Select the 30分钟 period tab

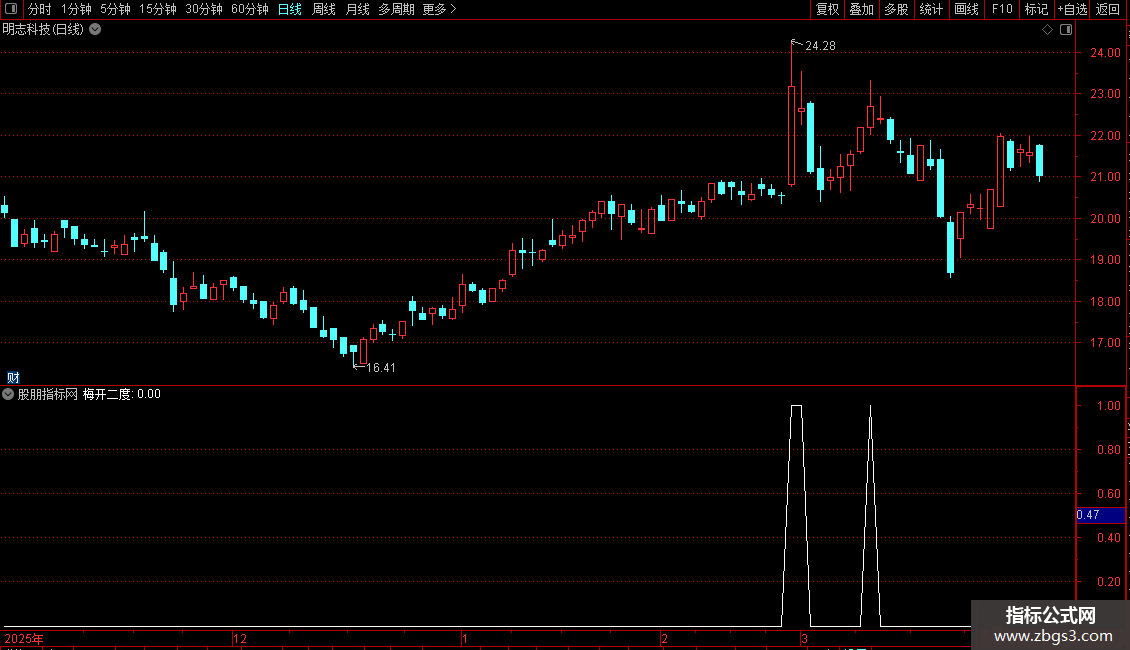click(204, 9)
